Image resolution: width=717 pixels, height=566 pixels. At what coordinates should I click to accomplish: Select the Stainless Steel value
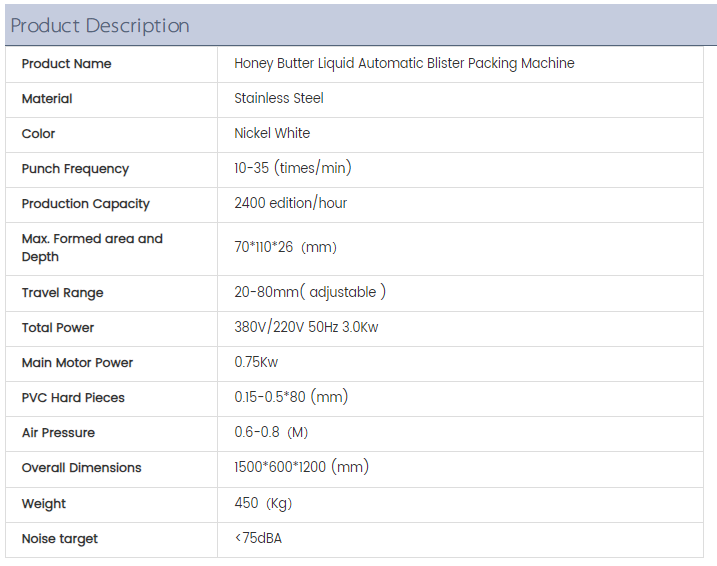279,98
